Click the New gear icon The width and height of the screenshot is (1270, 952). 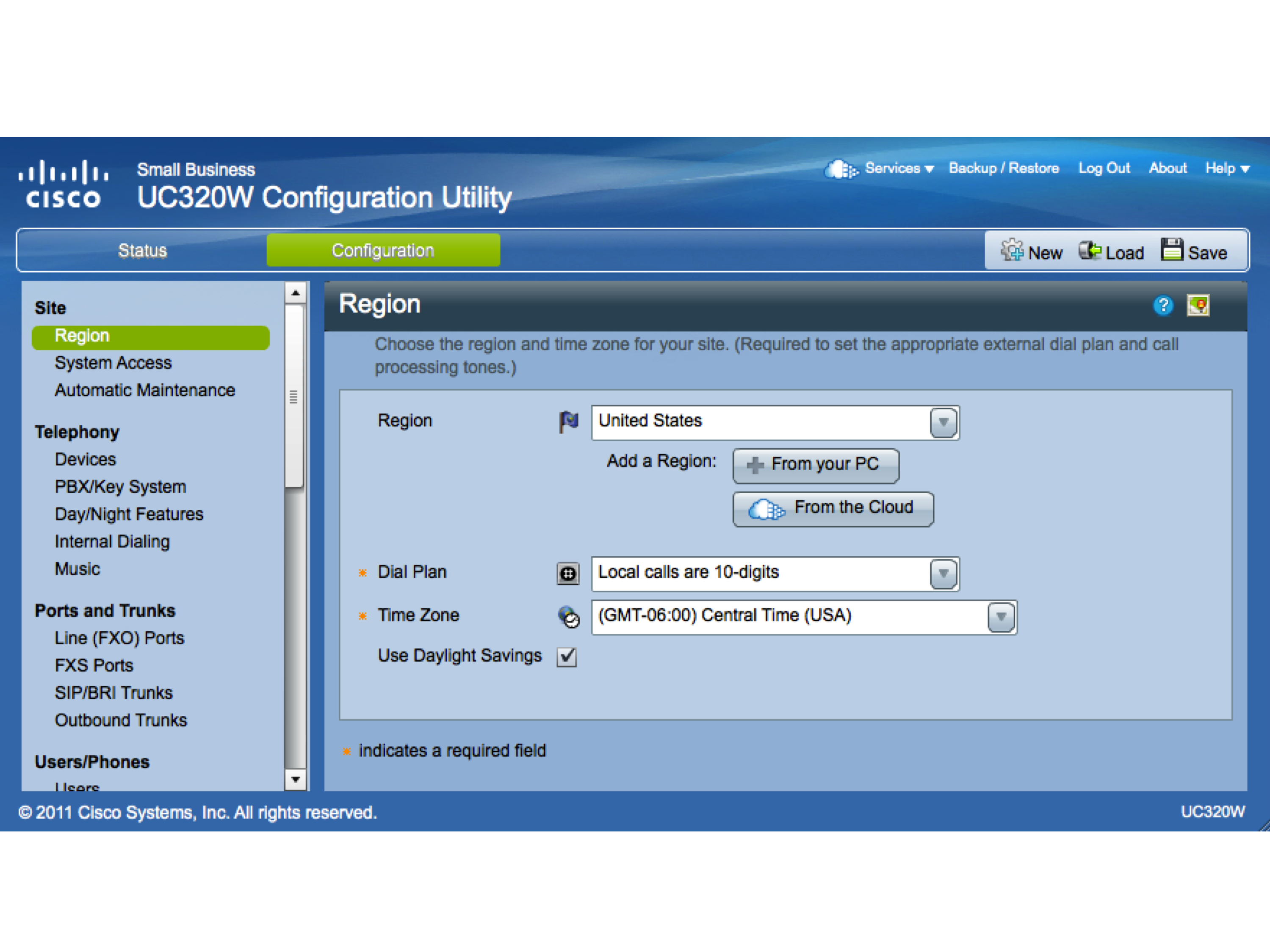tap(1012, 250)
